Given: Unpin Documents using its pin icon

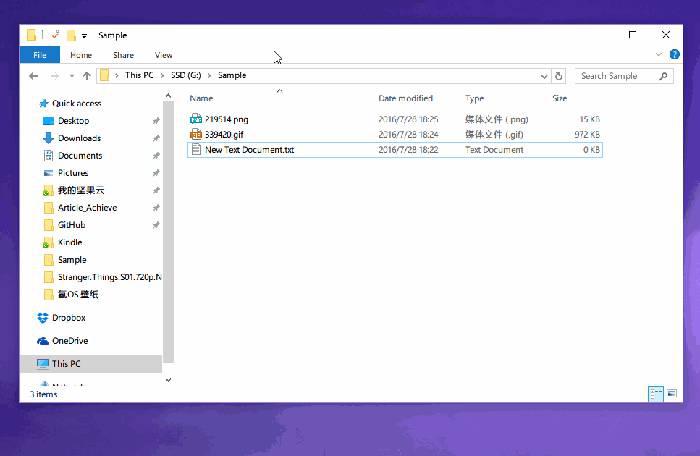Looking at the screenshot, I should (x=156, y=155).
